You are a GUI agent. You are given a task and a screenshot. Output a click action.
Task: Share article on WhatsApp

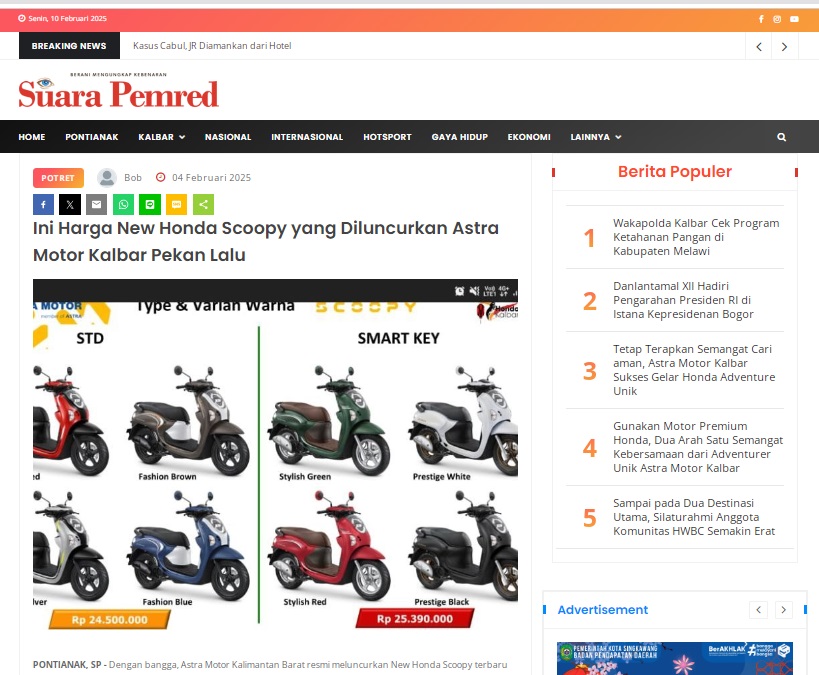(x=123, y=204)
